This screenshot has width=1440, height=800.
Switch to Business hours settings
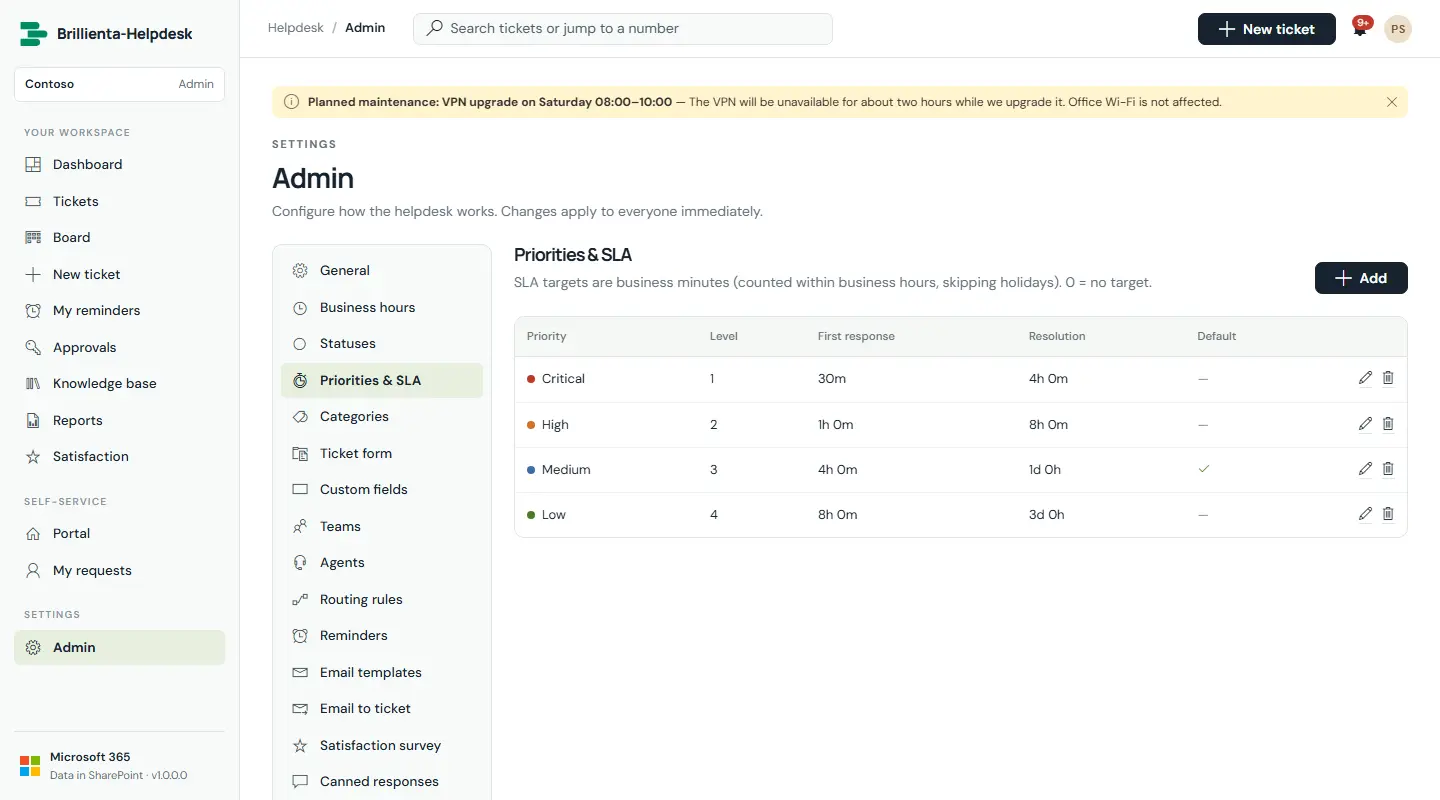[x=382, y=307]
